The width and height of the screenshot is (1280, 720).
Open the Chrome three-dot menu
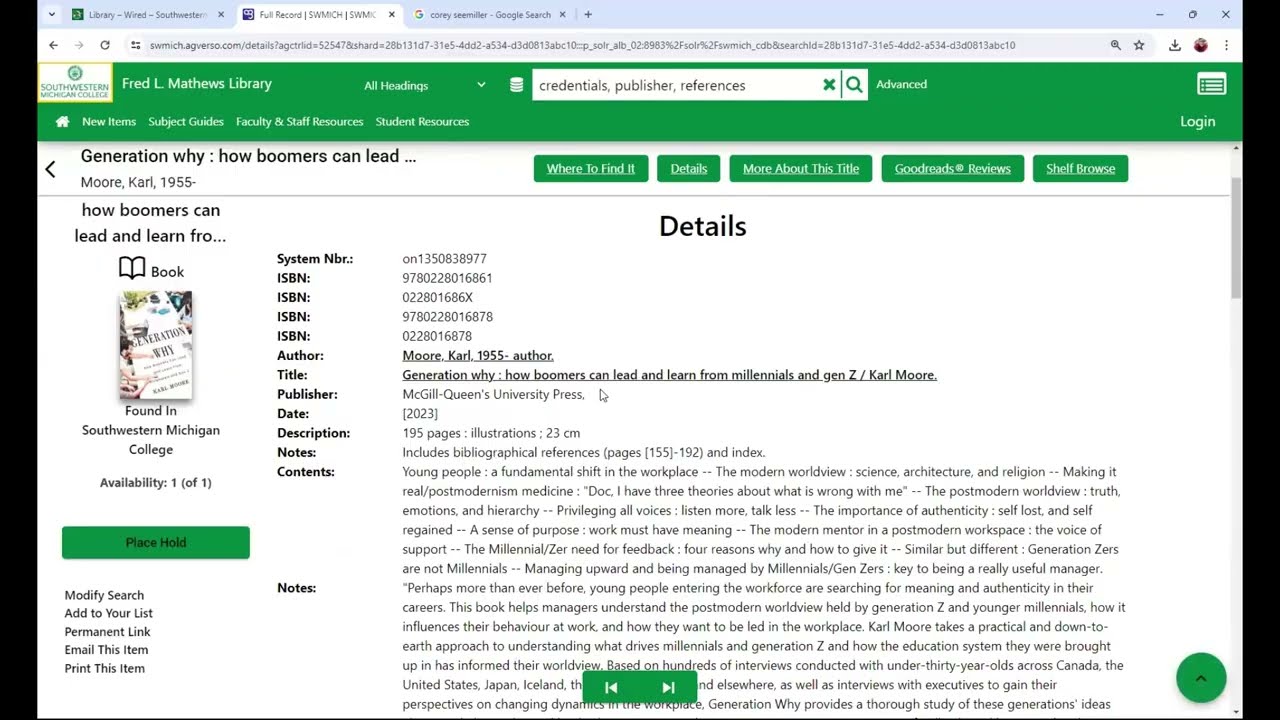click(x=1226, y=45)
